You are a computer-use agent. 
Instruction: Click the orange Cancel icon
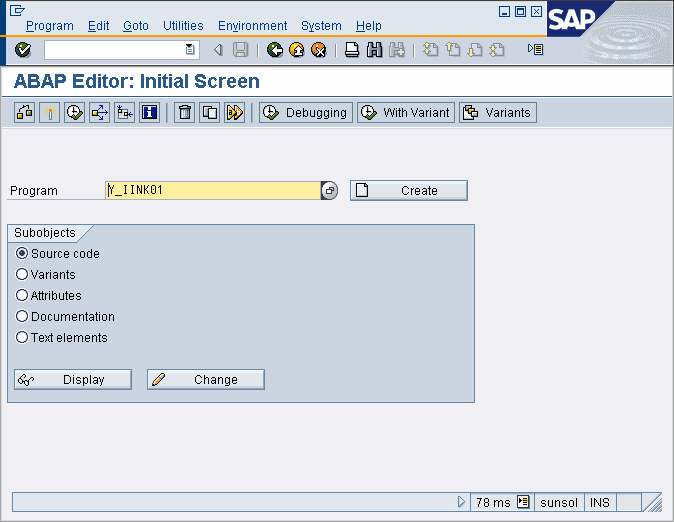(319, 50)
